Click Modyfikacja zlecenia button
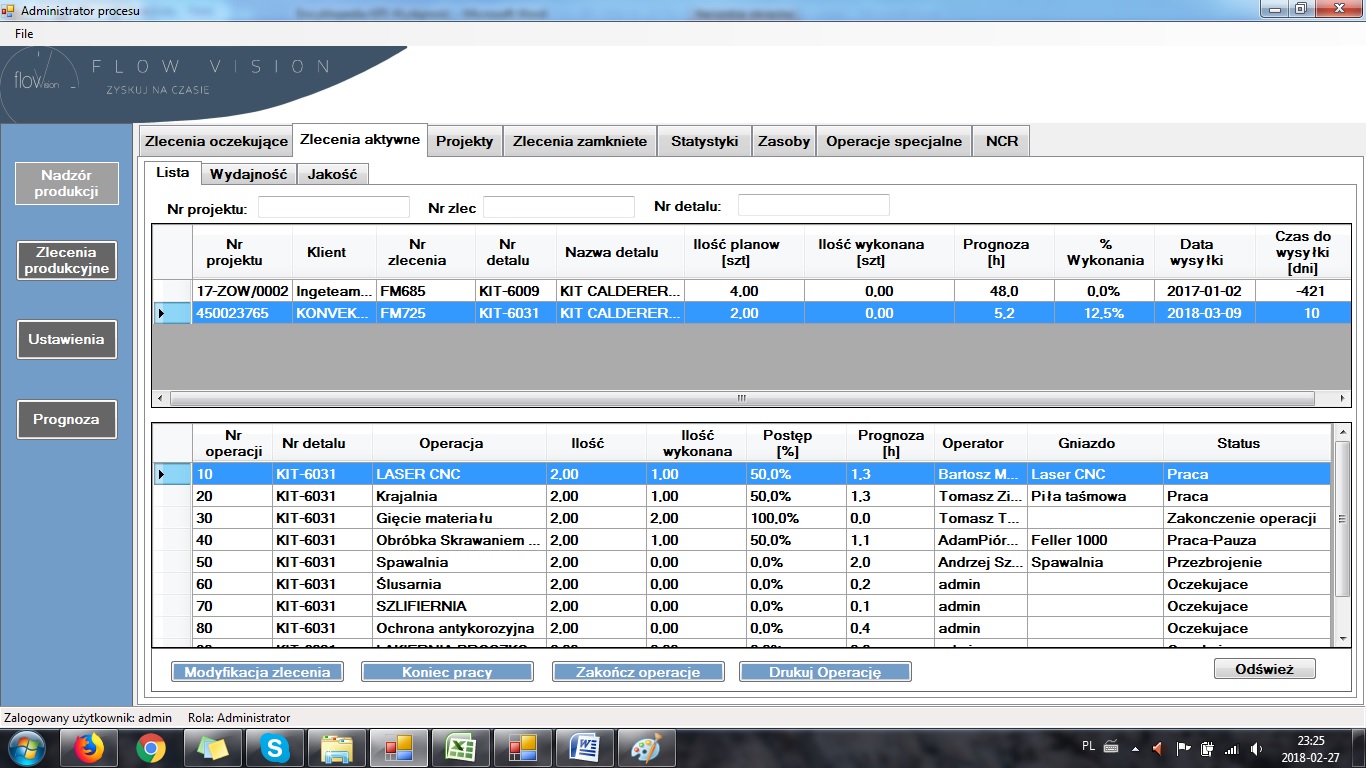This screenshot has height=768, width=1366. point(257,672)
